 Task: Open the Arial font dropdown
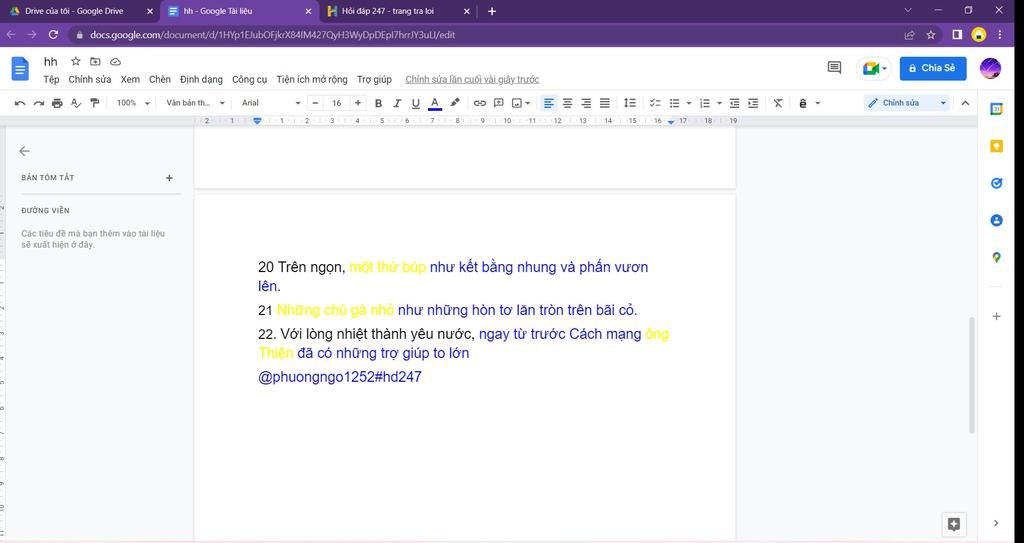tap(270, 103)
